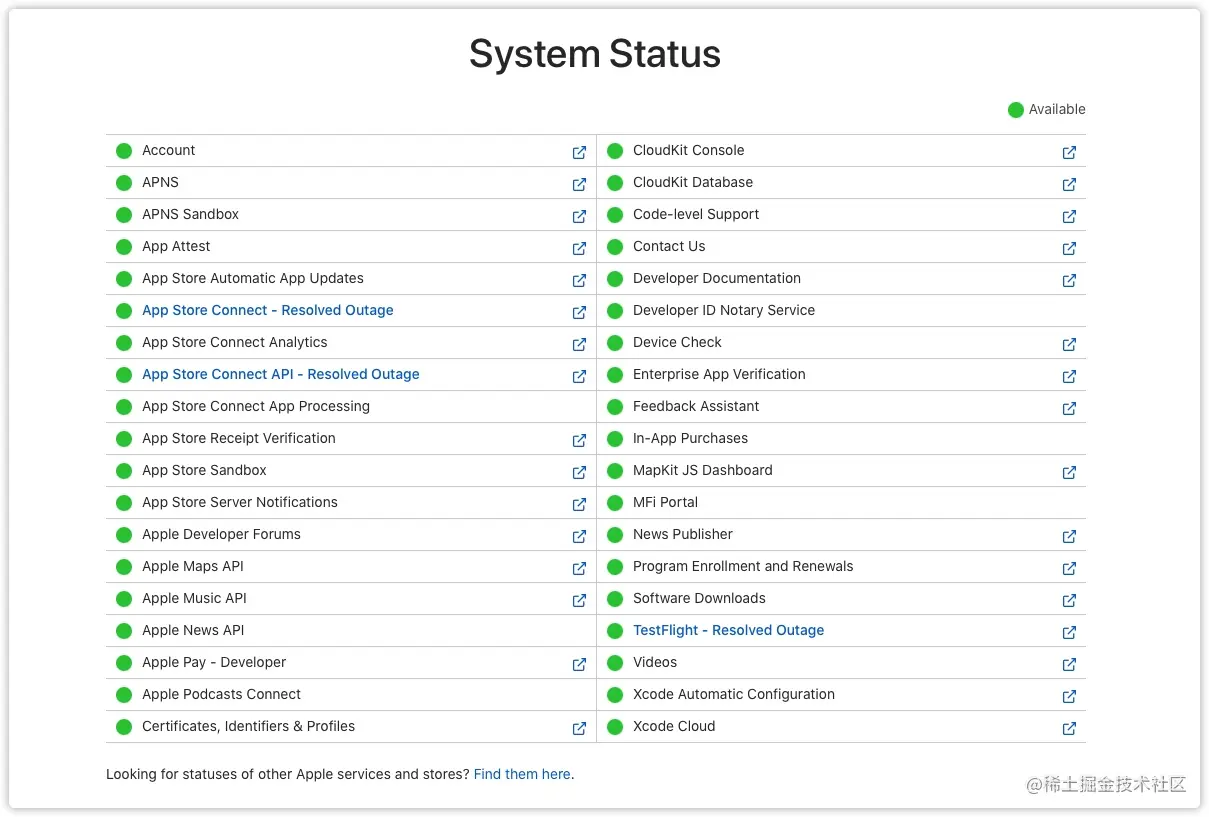
Task: Follow the 'Find them here' link
Action: click(522, 774)
